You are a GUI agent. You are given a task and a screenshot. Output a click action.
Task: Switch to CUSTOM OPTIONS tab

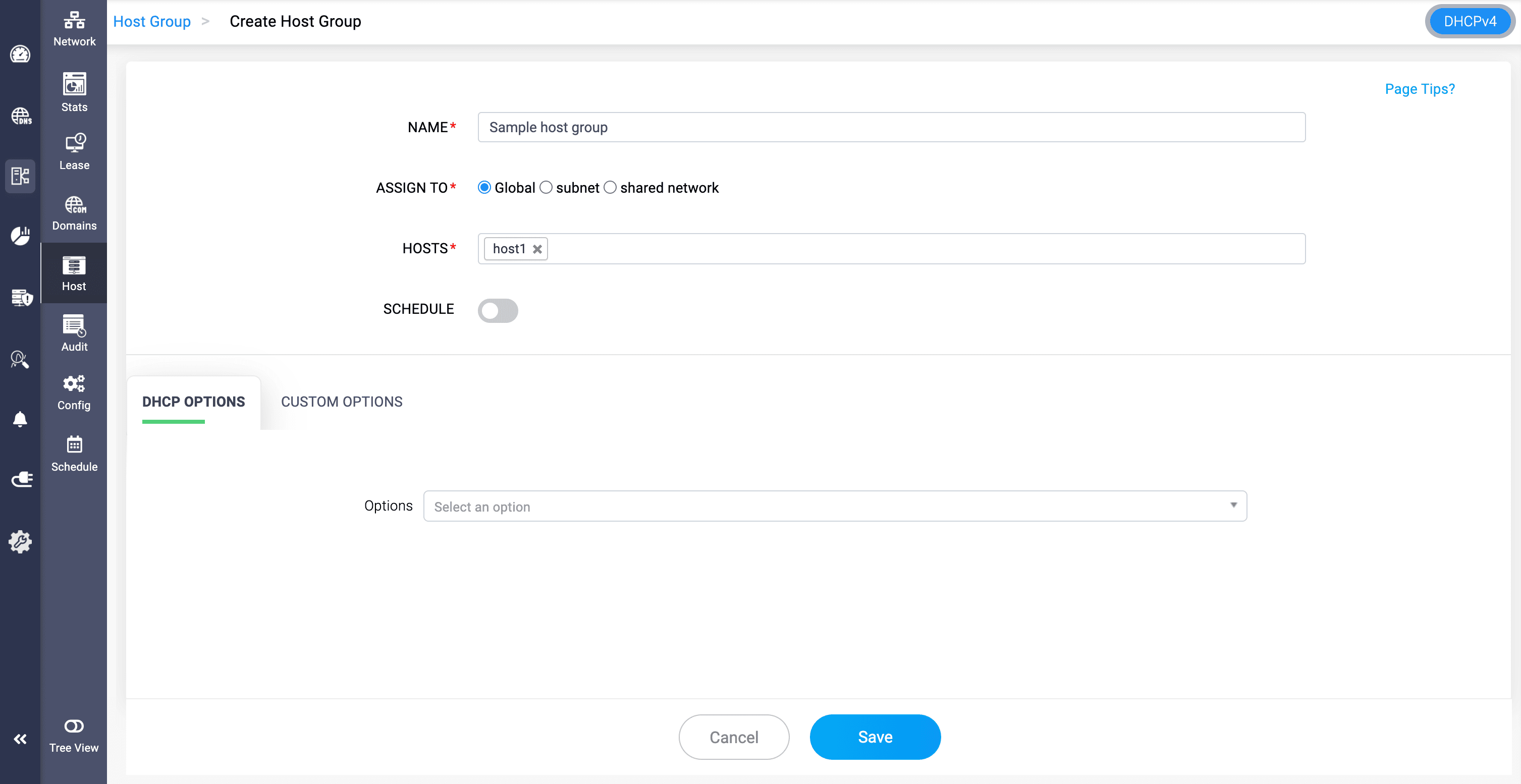[x=341, y=402]
